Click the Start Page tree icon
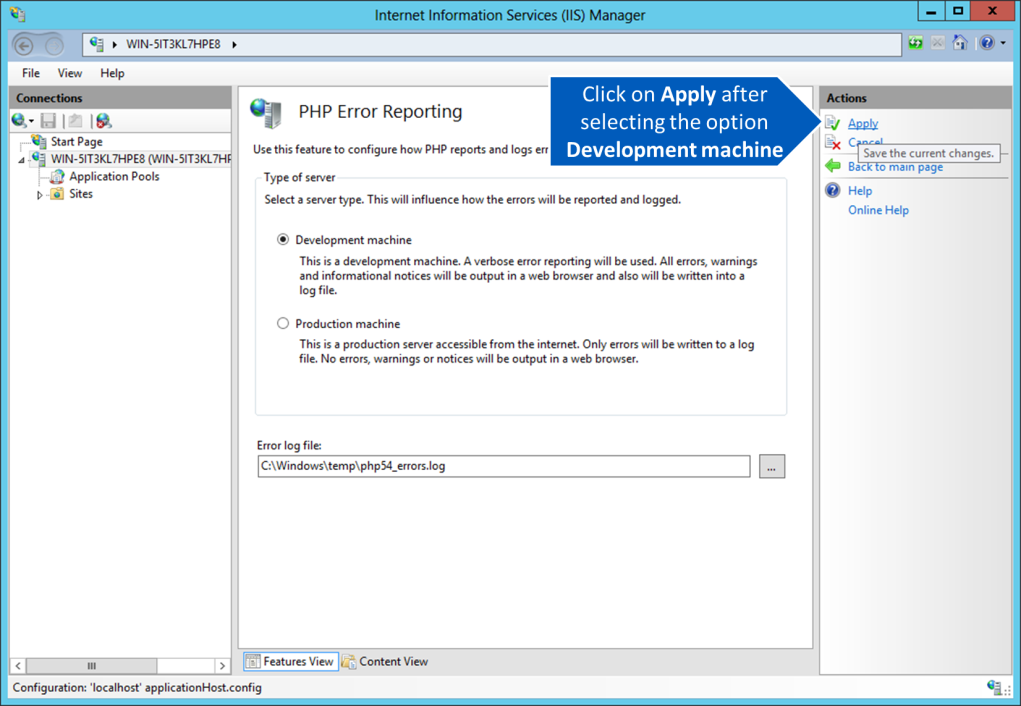1021x706 pixels. 39,141
